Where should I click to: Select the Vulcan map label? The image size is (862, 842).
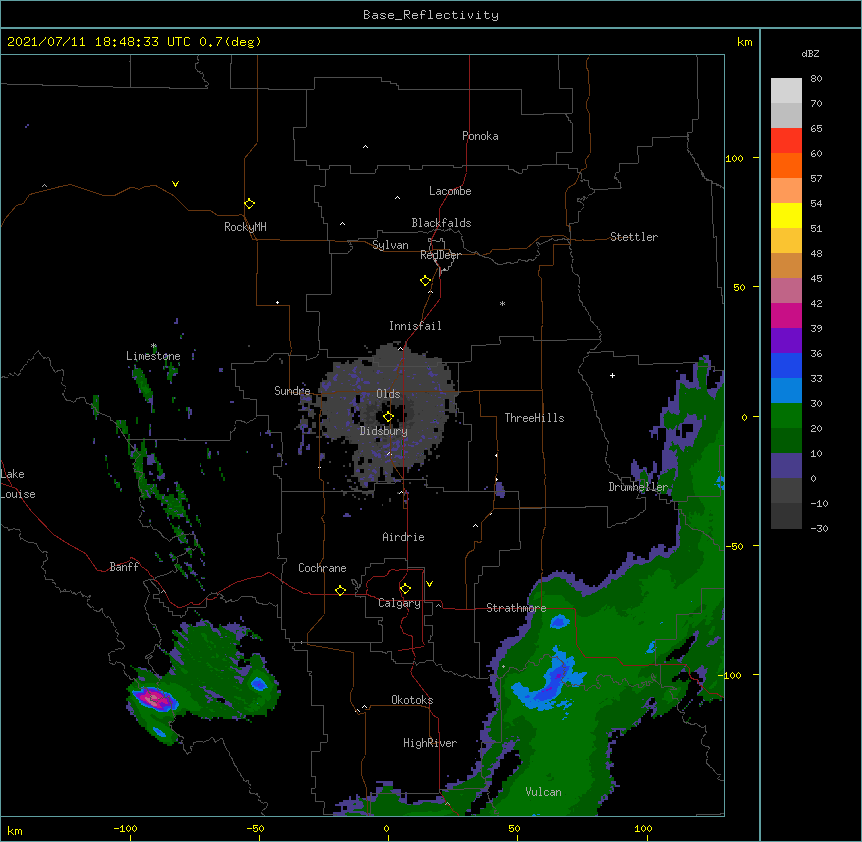pyautogui.click(x=543, y=792)
